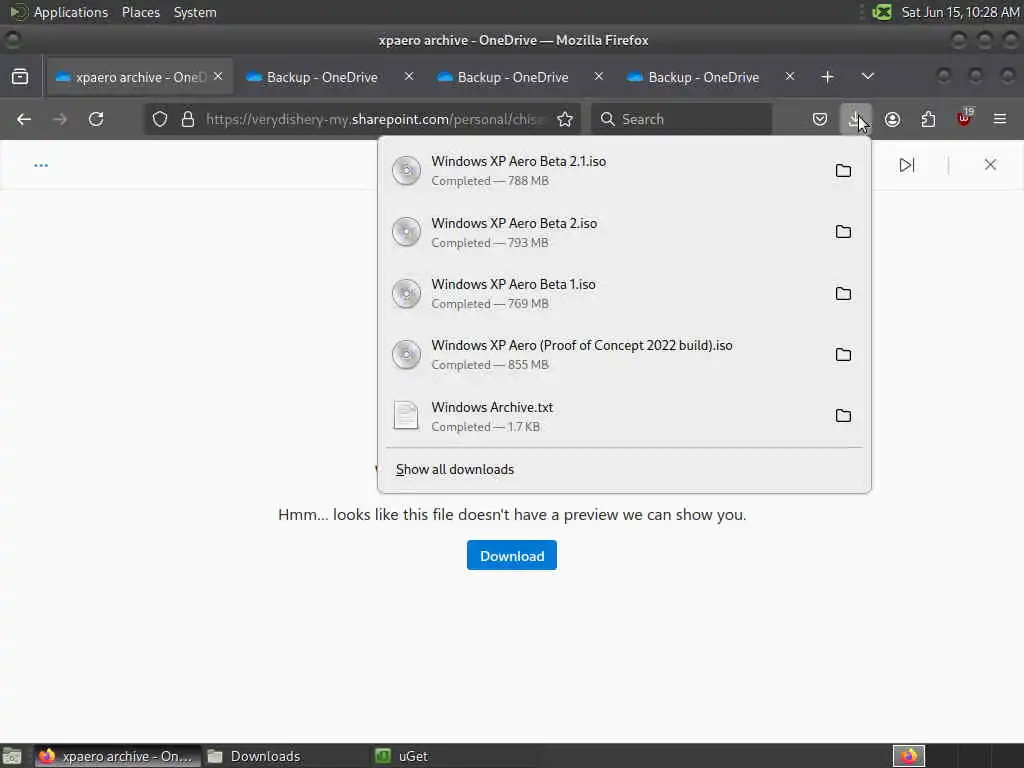Screen dimensions: 1024x768
Task: Click xpaero archive Firefox taskbar button
Action: pyautogui.click(x=118, y=756)
